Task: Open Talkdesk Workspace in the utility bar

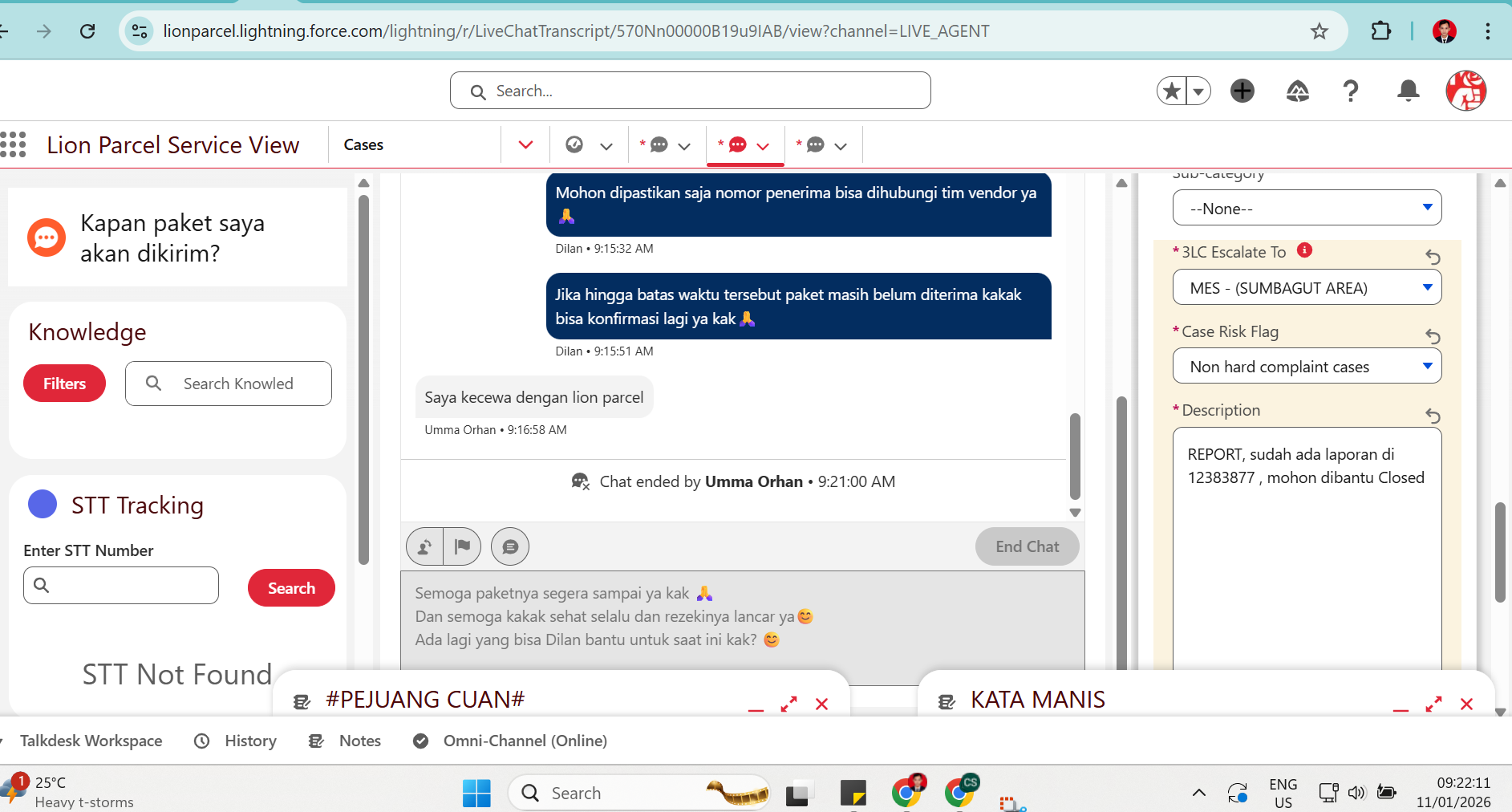Action: [91, 741]
